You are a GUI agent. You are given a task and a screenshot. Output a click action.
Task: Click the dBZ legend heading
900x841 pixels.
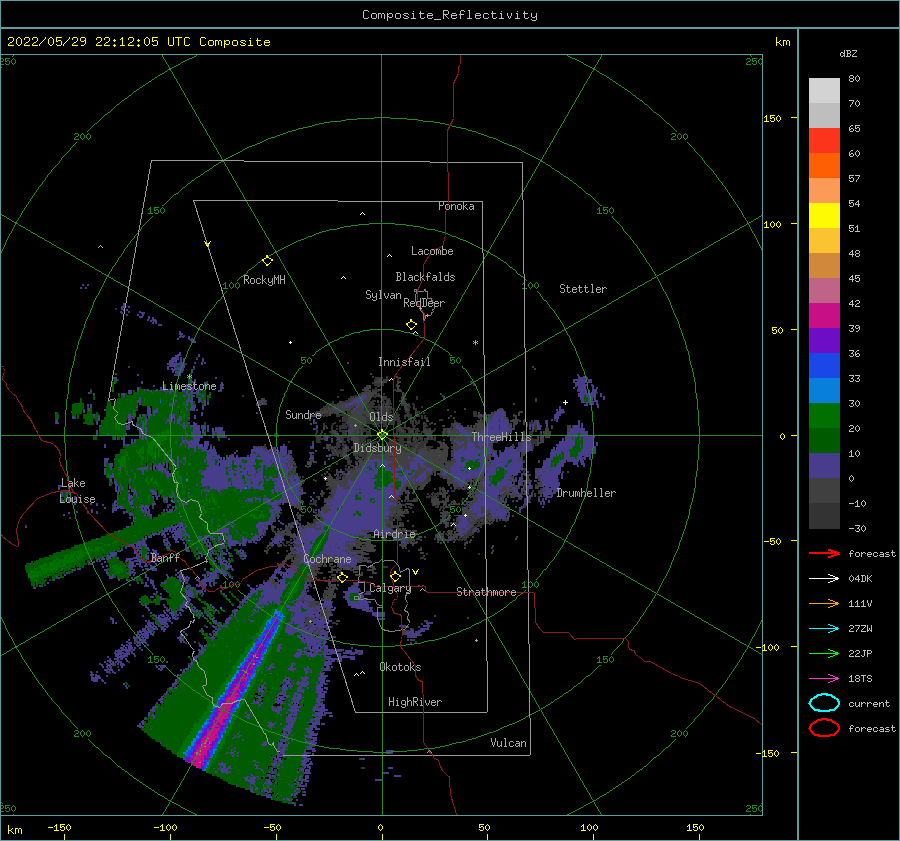point(848,54)
